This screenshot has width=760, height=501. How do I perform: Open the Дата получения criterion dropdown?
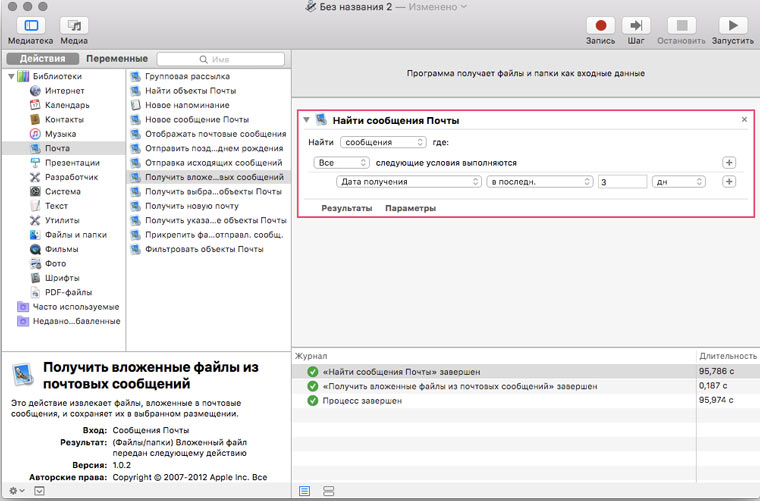409,182
